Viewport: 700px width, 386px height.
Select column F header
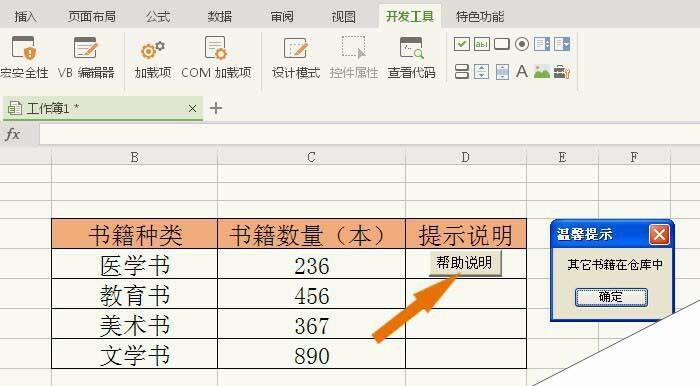pos(634,157)
